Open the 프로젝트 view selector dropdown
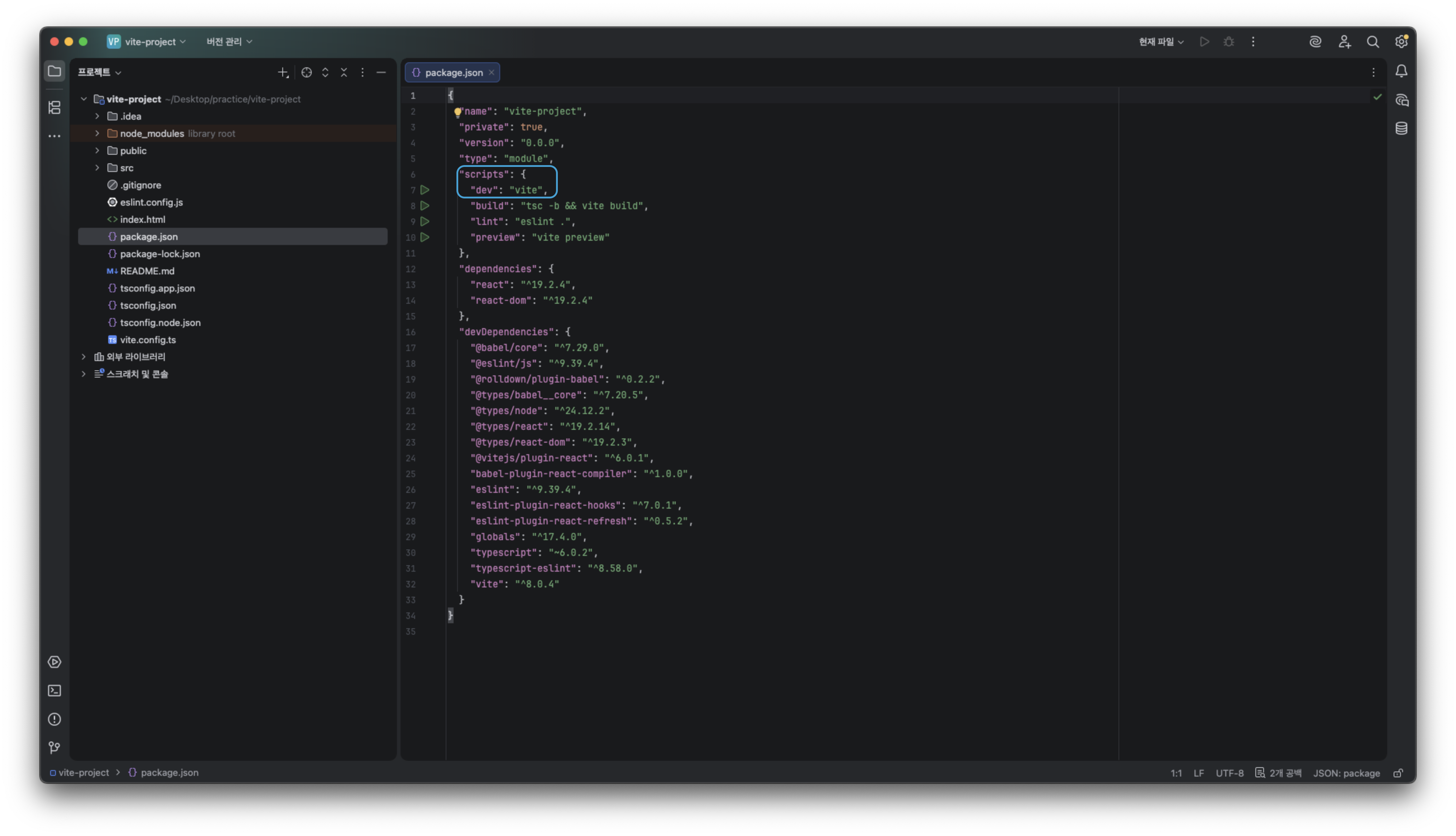 click(x=99, y=72)
